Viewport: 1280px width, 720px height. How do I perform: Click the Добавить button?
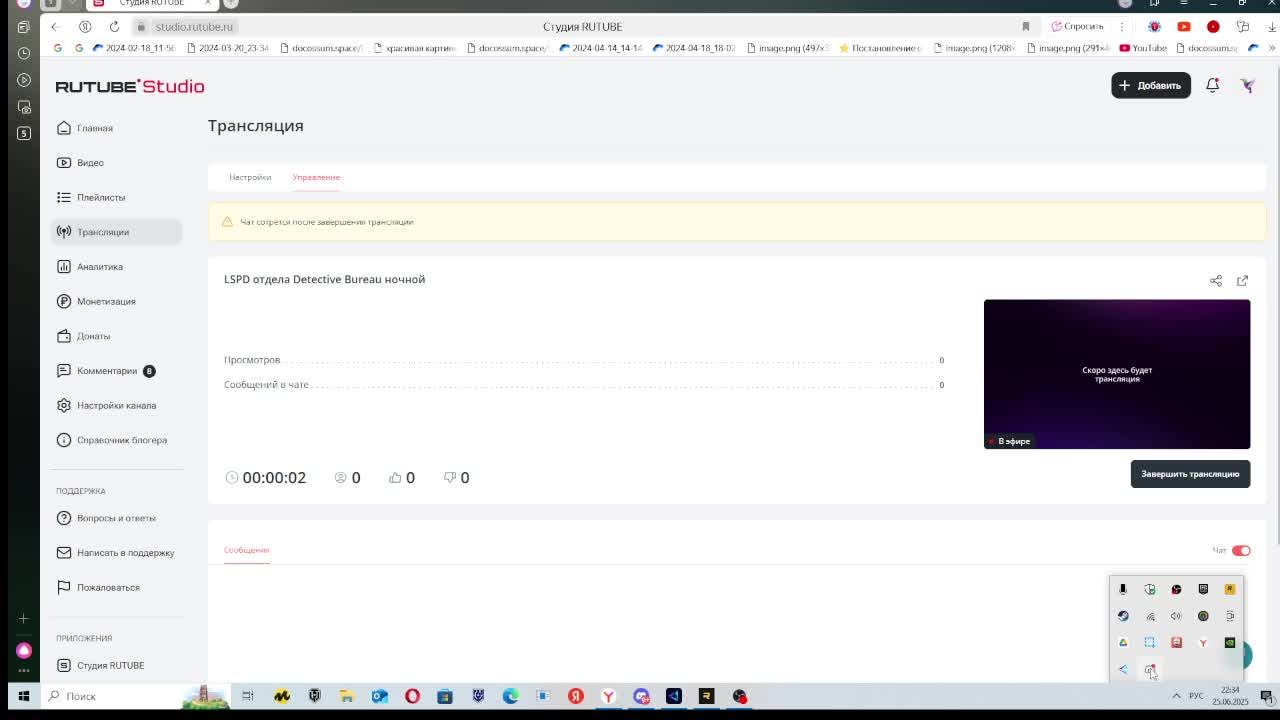tap(1151, 85)
